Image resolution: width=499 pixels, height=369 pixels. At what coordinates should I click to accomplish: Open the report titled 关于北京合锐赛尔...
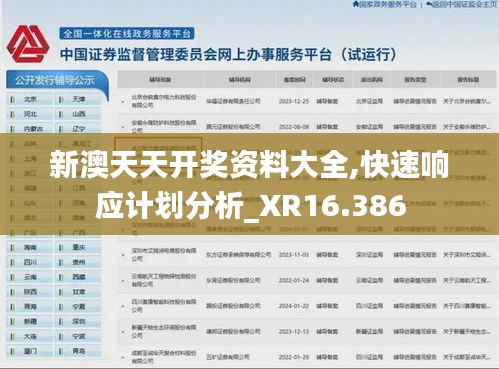point(467,101)
